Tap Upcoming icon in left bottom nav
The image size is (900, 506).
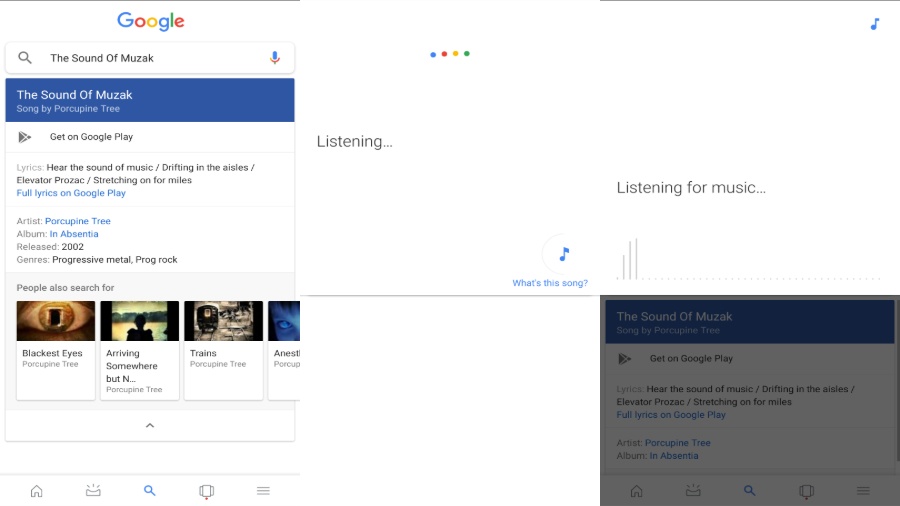(93, 491)
